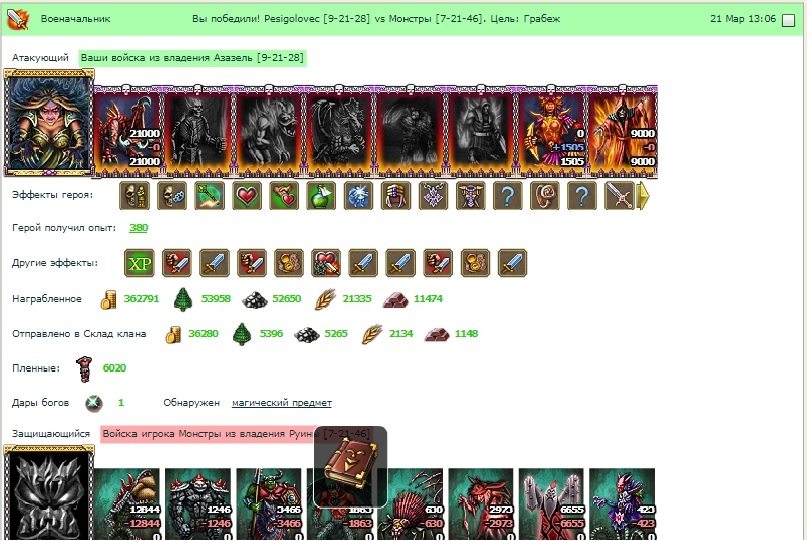Select the spiral shell hero effect icon
Screen dimensions: 812x541
click(545, 196)
